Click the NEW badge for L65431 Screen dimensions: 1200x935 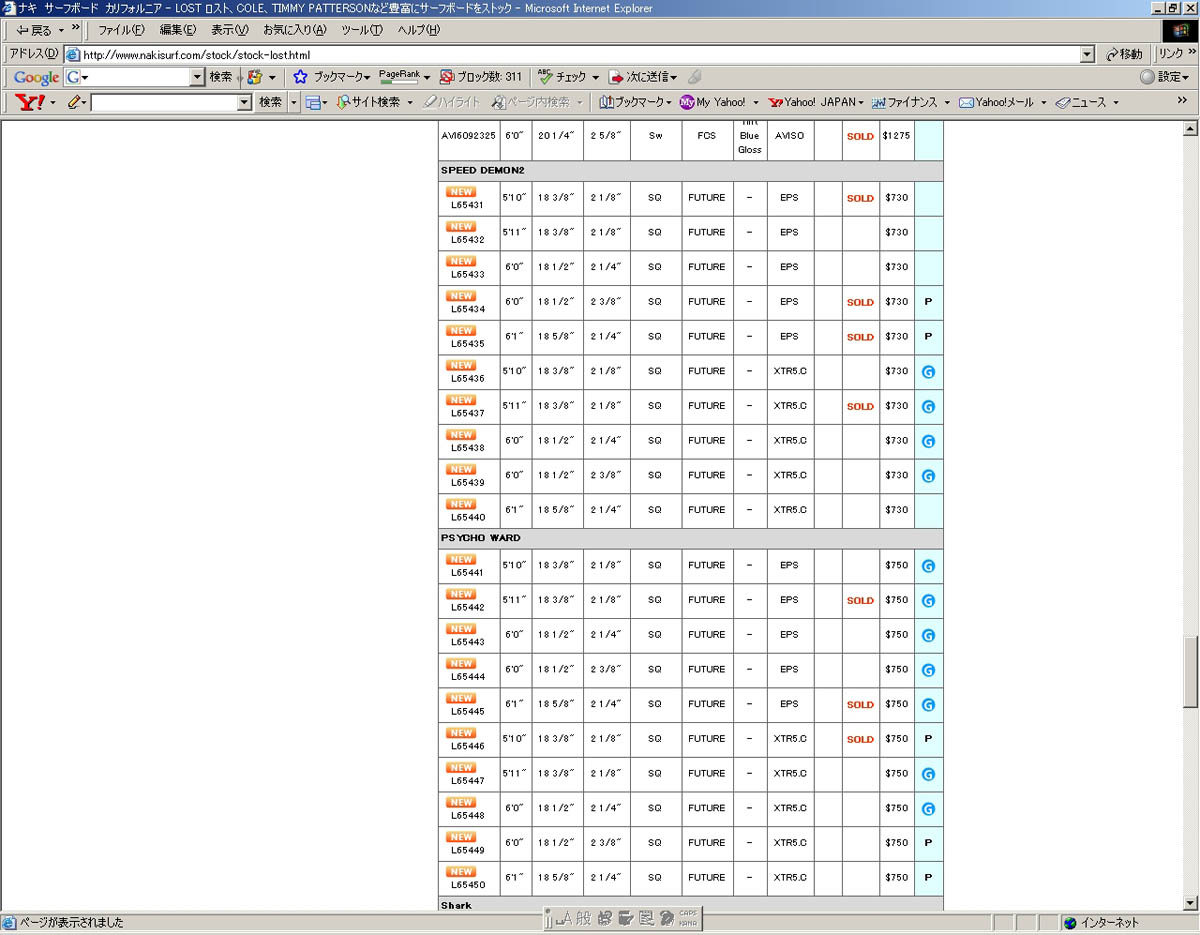pos(461,192)
